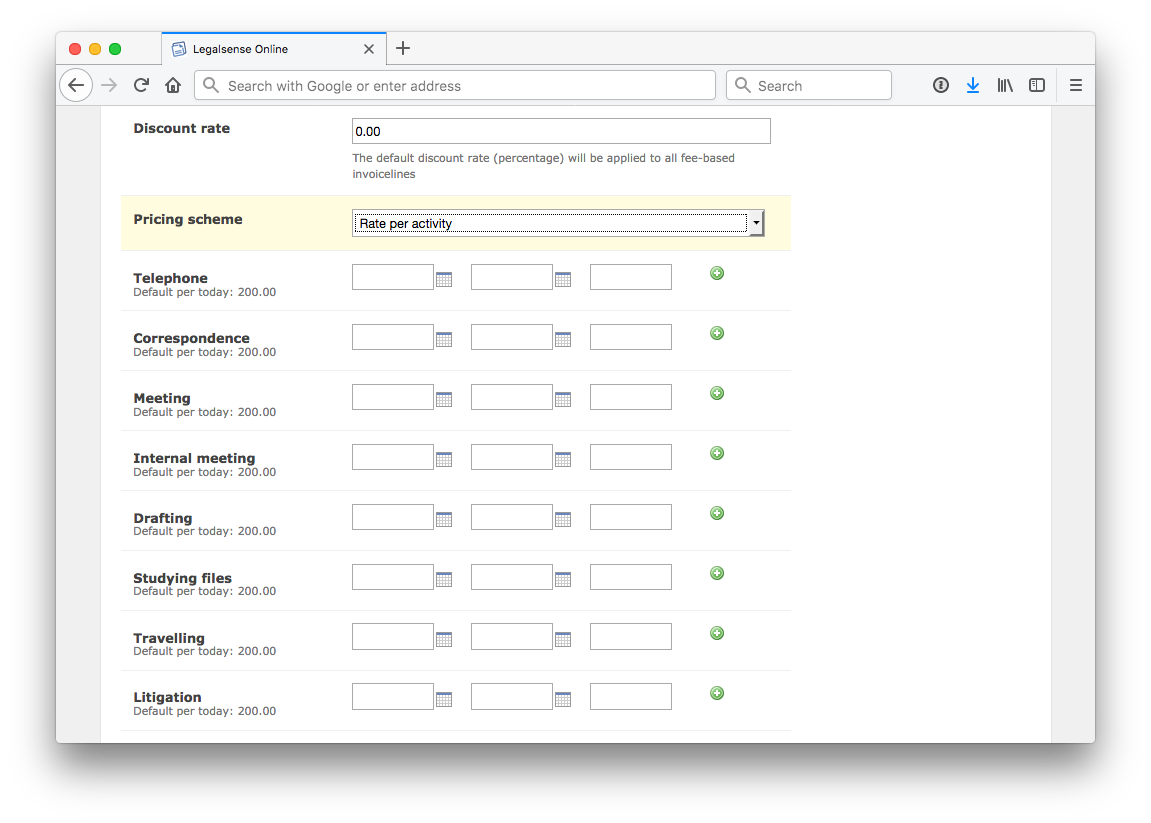Image resolution: width=1151 pixels, height=823 pixels.
Task: Click the Litigation label
Action: tap(167, 697)
